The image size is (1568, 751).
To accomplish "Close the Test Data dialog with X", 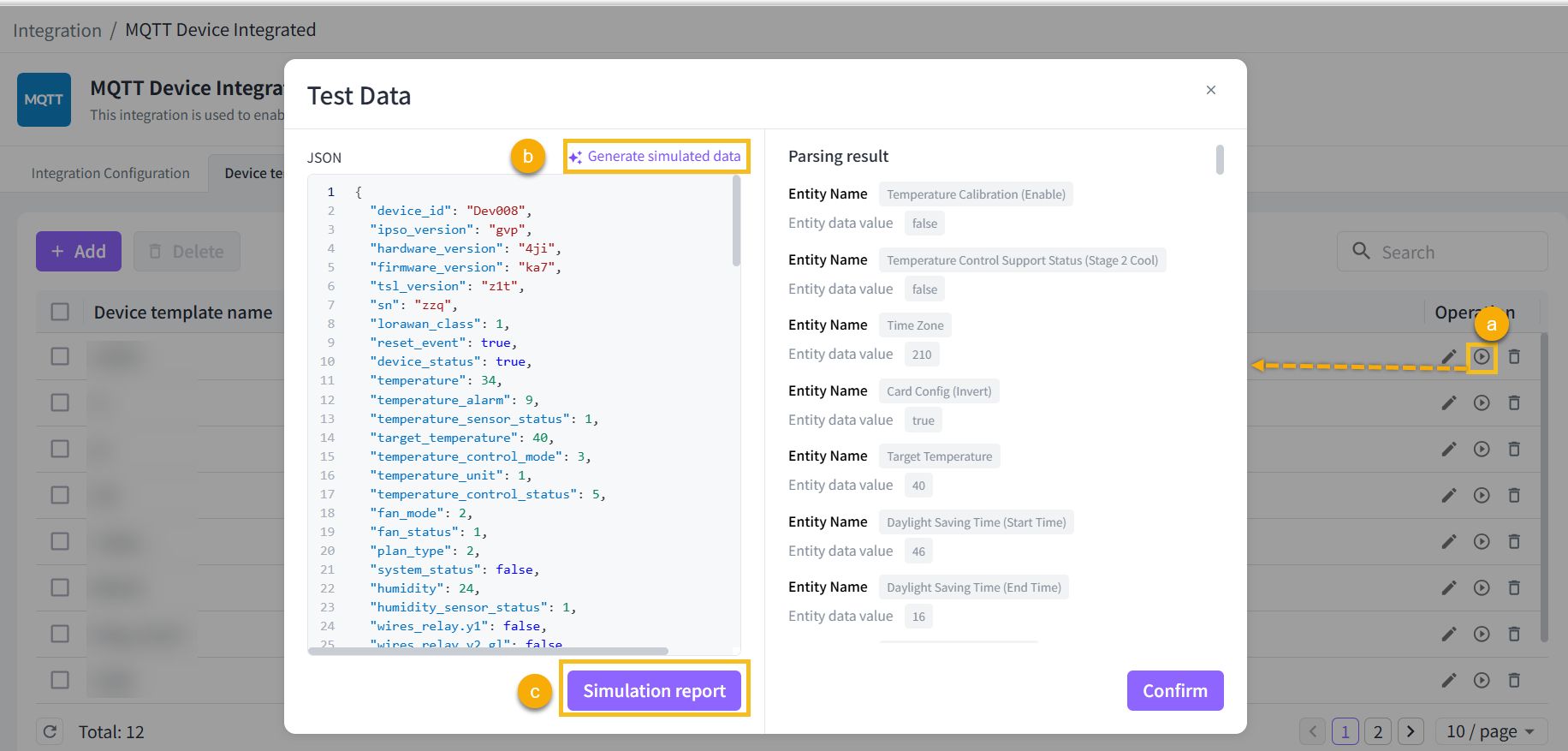I will click(1211, 90).
